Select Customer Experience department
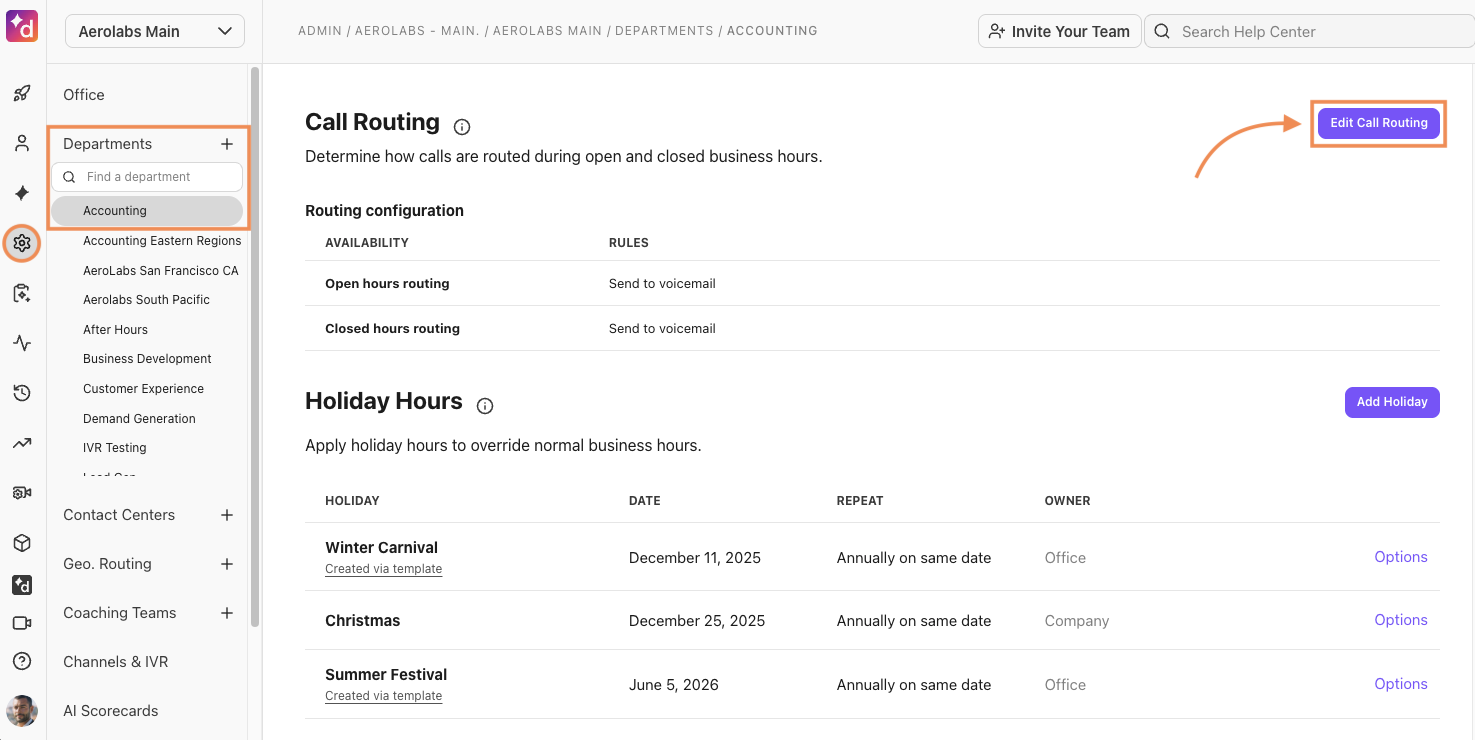Screen dimensions: 1475x740 143,389
